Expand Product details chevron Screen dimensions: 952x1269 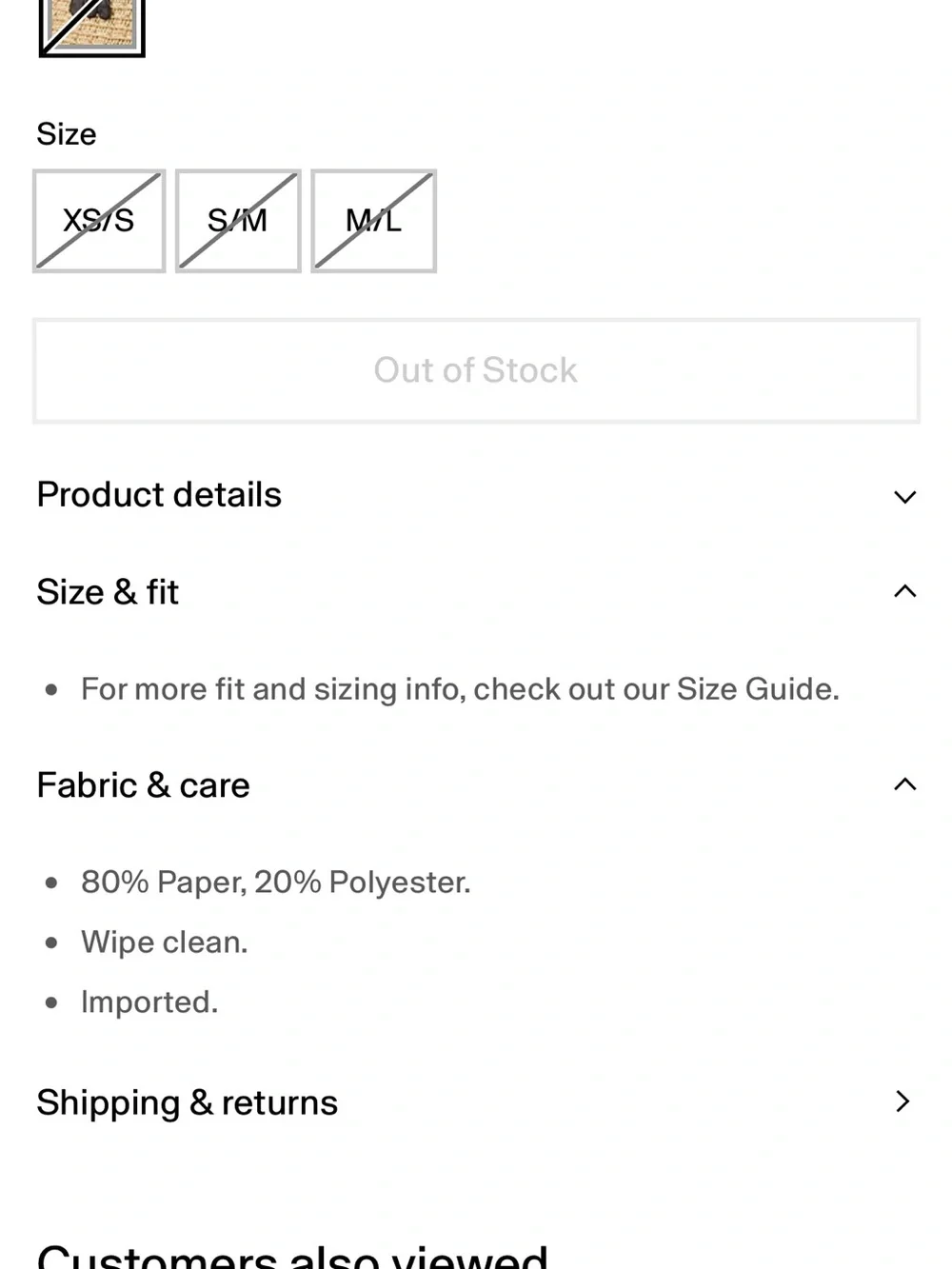(904, 496)
